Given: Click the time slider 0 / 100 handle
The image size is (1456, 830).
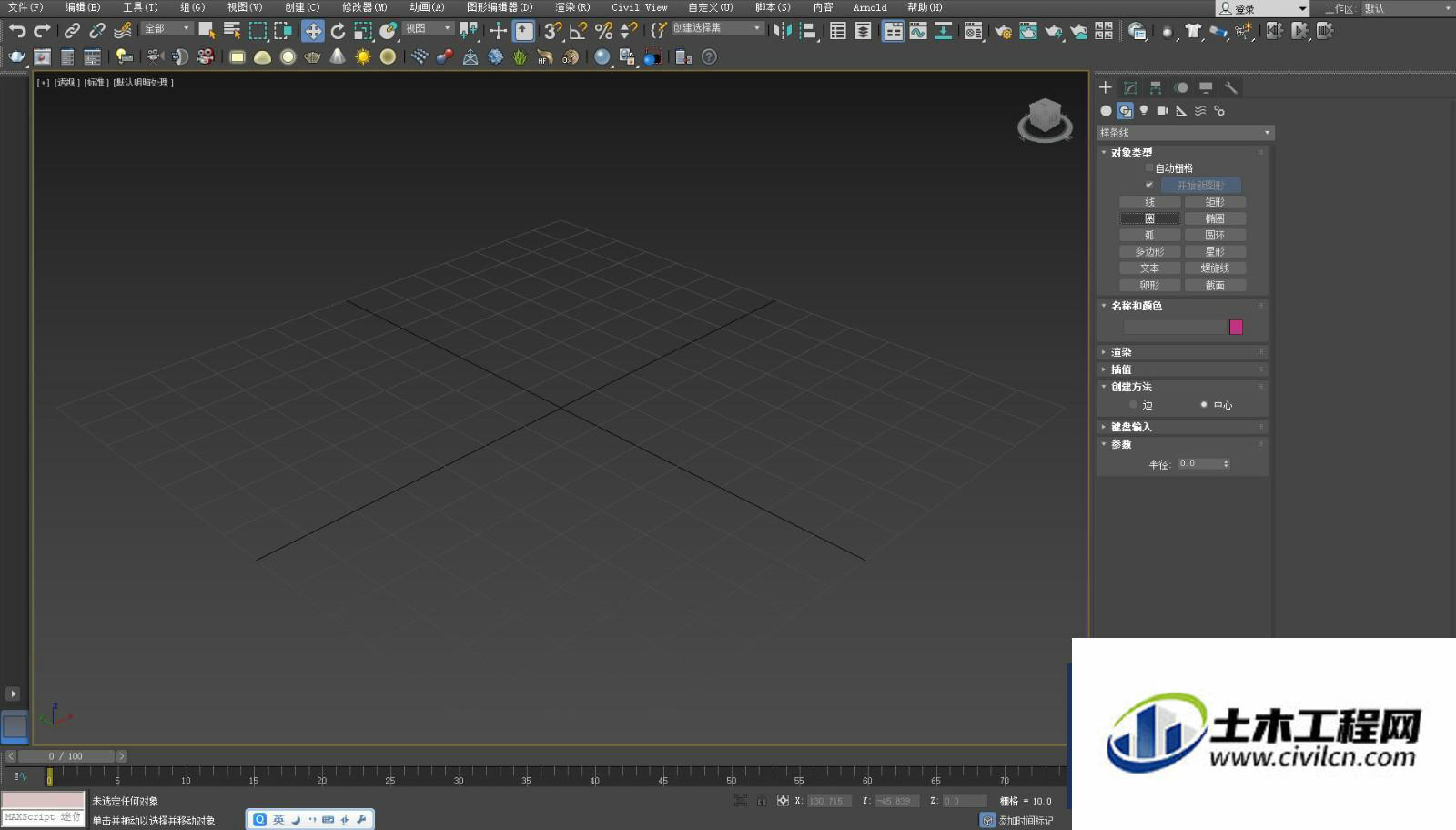Looking at the screenshot, I should point(66,756).
